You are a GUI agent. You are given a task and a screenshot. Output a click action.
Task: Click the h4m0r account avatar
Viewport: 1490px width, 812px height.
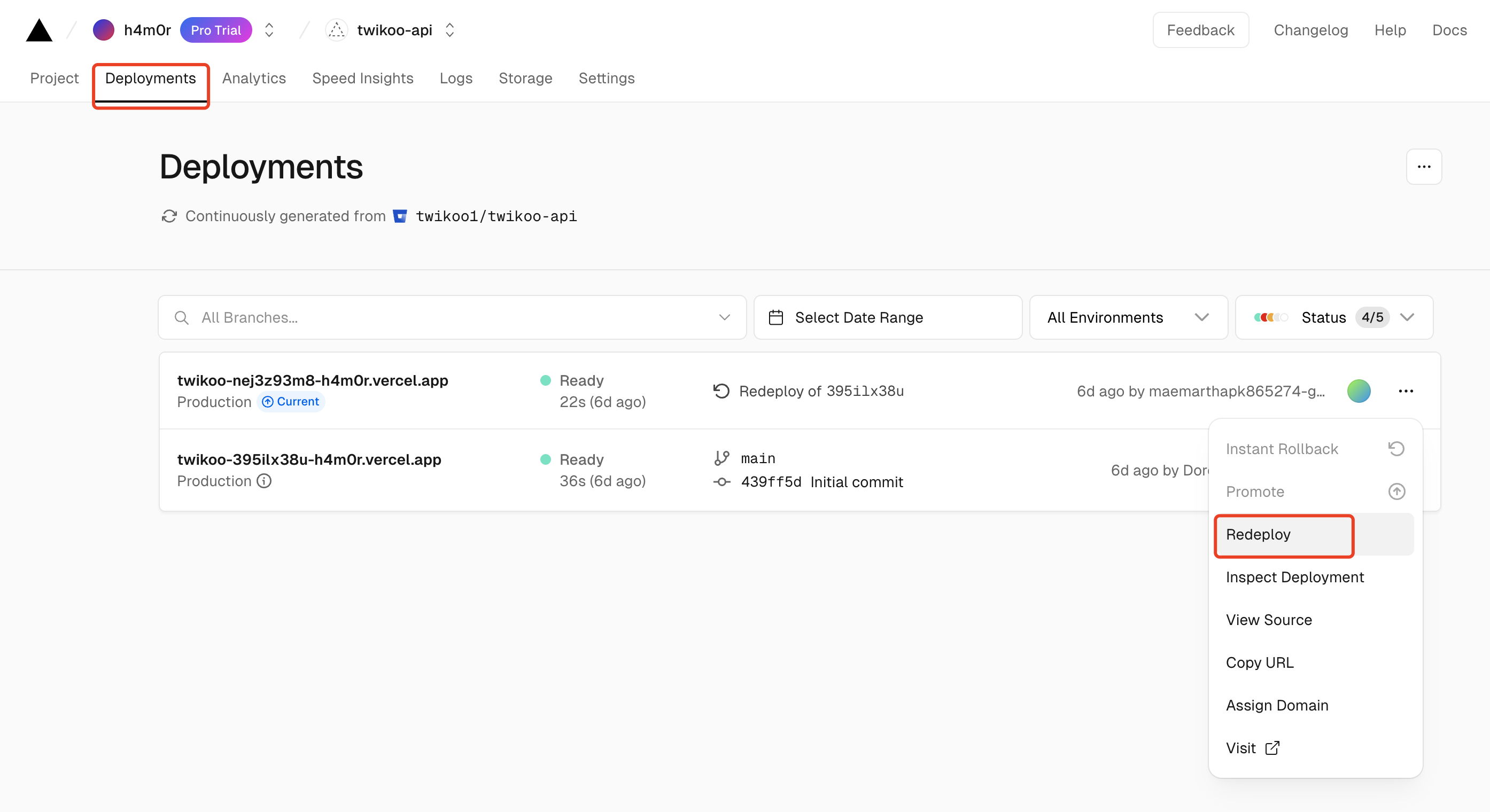click(x=104, y=30)
